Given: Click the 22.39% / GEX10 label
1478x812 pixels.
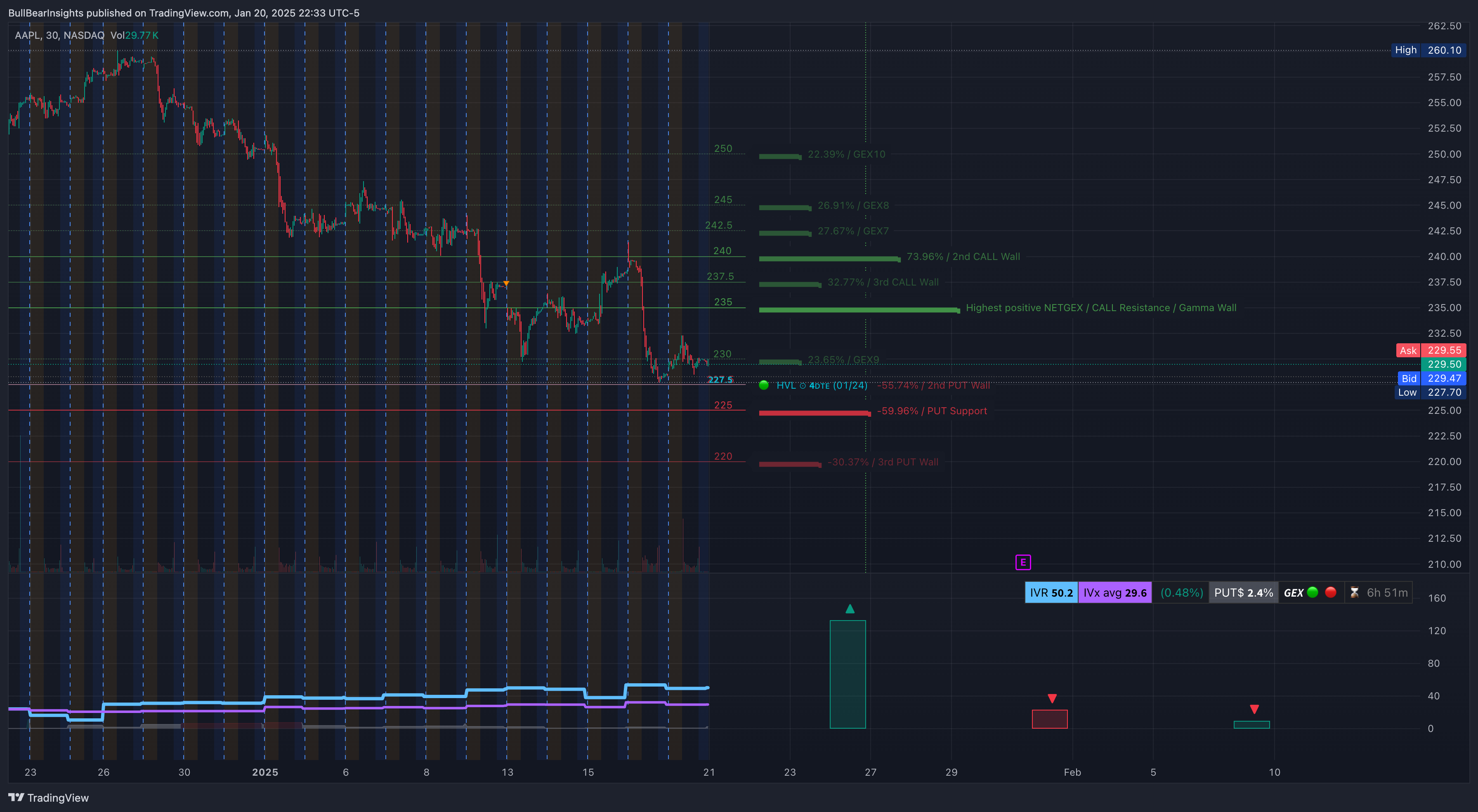Looking at the screenshot, I should click(x=846, y=154).
